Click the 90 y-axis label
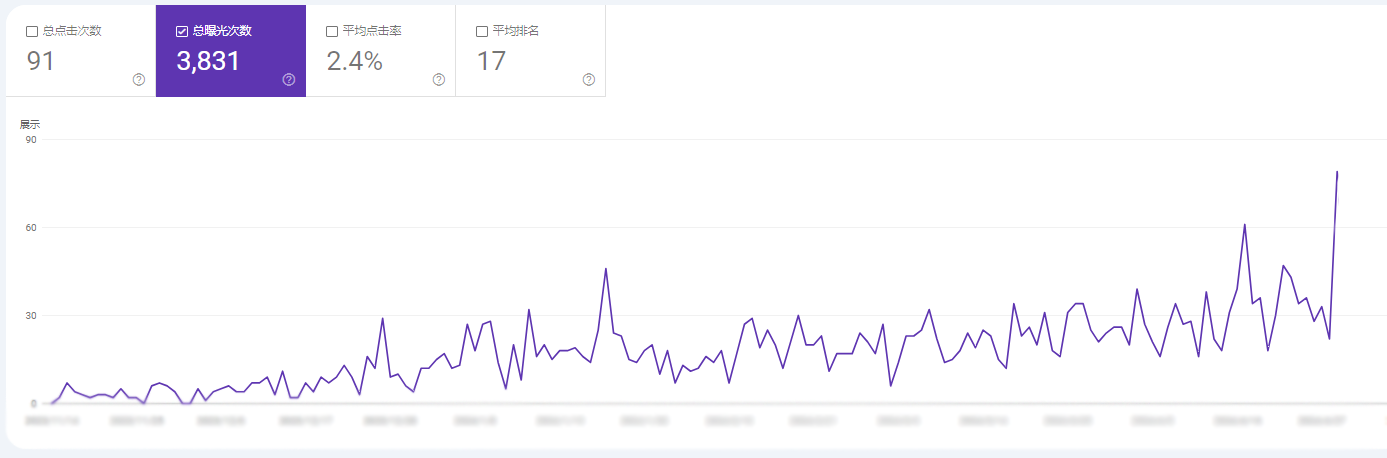This screenshot has height=458, width=1387. pos(31,140)
